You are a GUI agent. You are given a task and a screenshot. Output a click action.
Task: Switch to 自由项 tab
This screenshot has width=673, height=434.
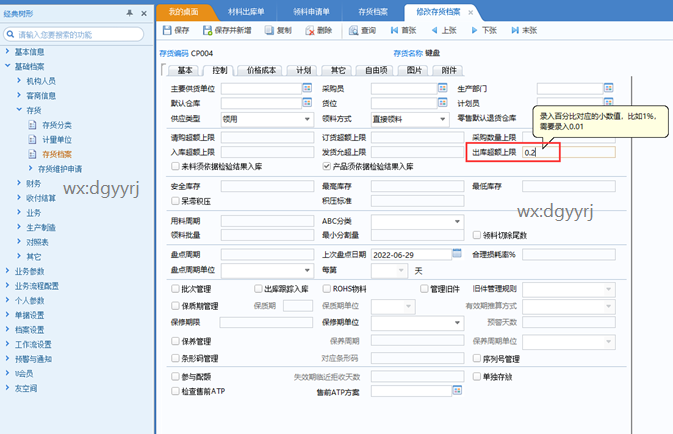(376, 70)
